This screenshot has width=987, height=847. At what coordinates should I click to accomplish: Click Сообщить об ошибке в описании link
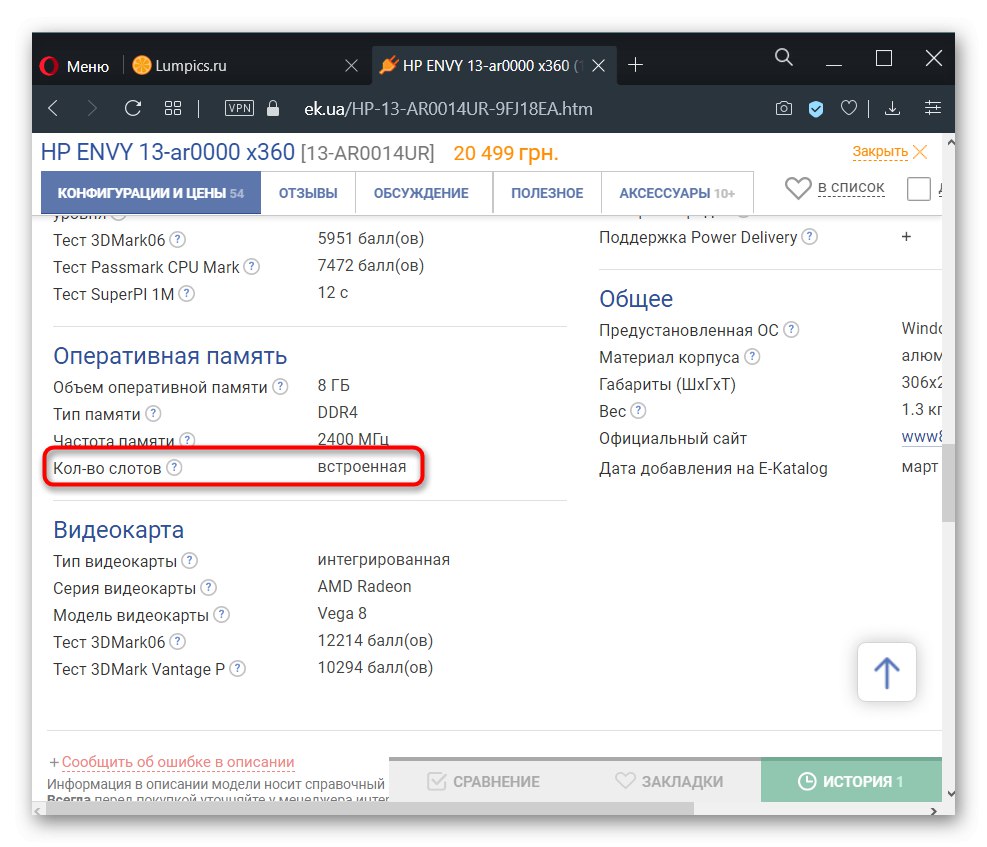coord(178,762)
